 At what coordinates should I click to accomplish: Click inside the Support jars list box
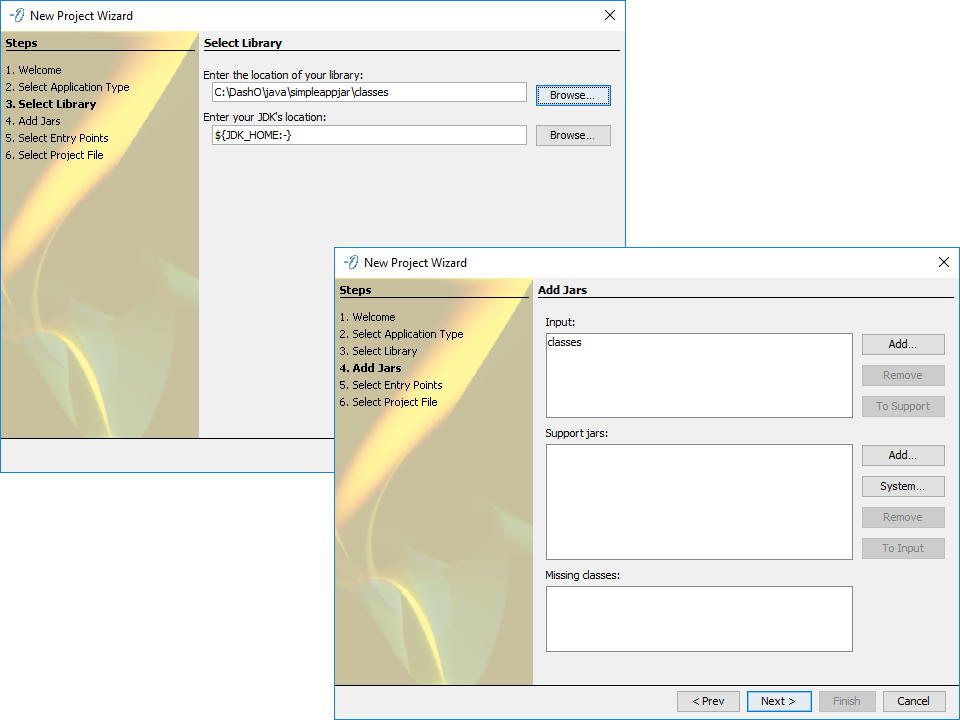[698, 501]
